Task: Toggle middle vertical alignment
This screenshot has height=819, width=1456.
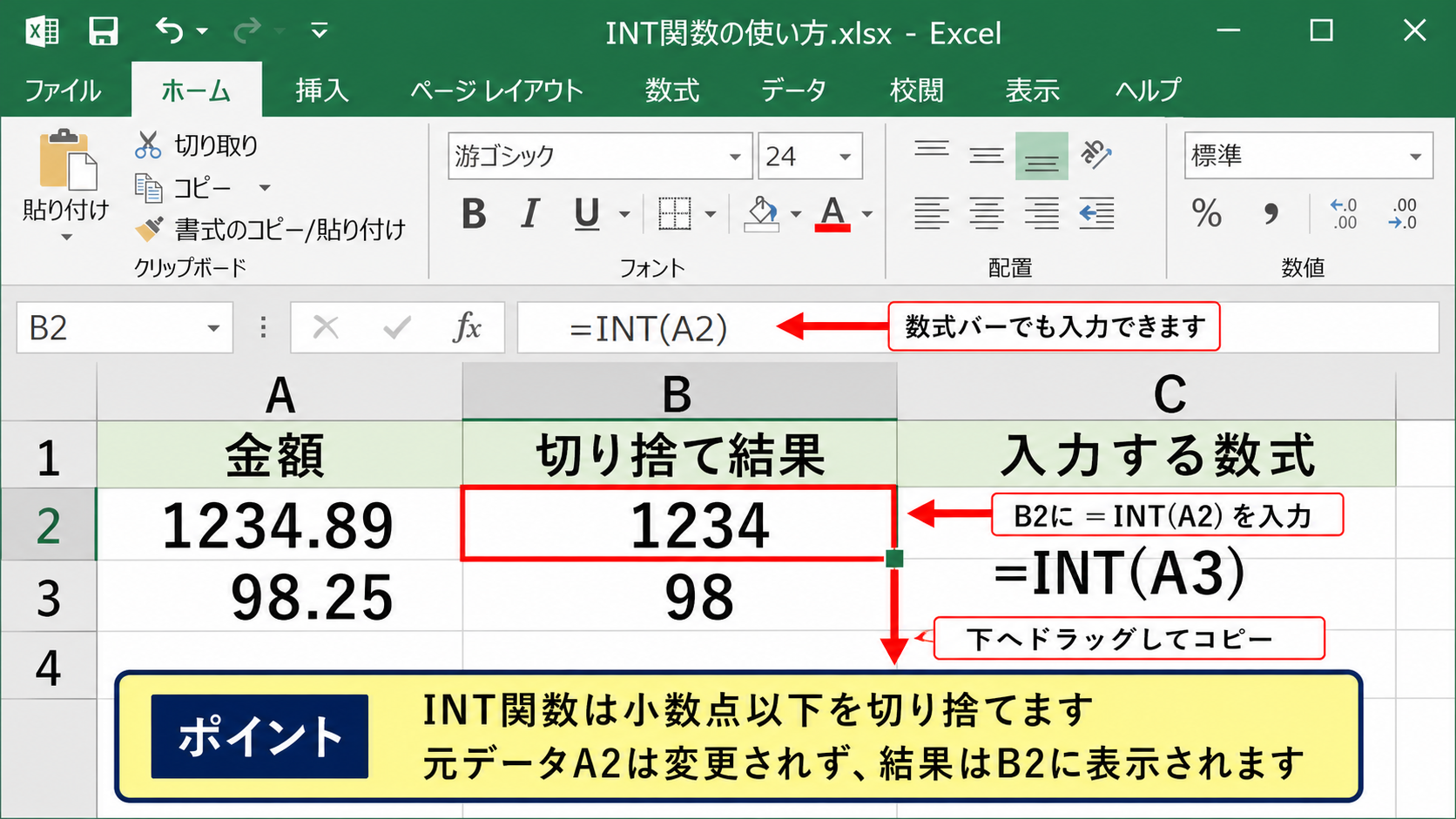Action: [x=987, y=156]
